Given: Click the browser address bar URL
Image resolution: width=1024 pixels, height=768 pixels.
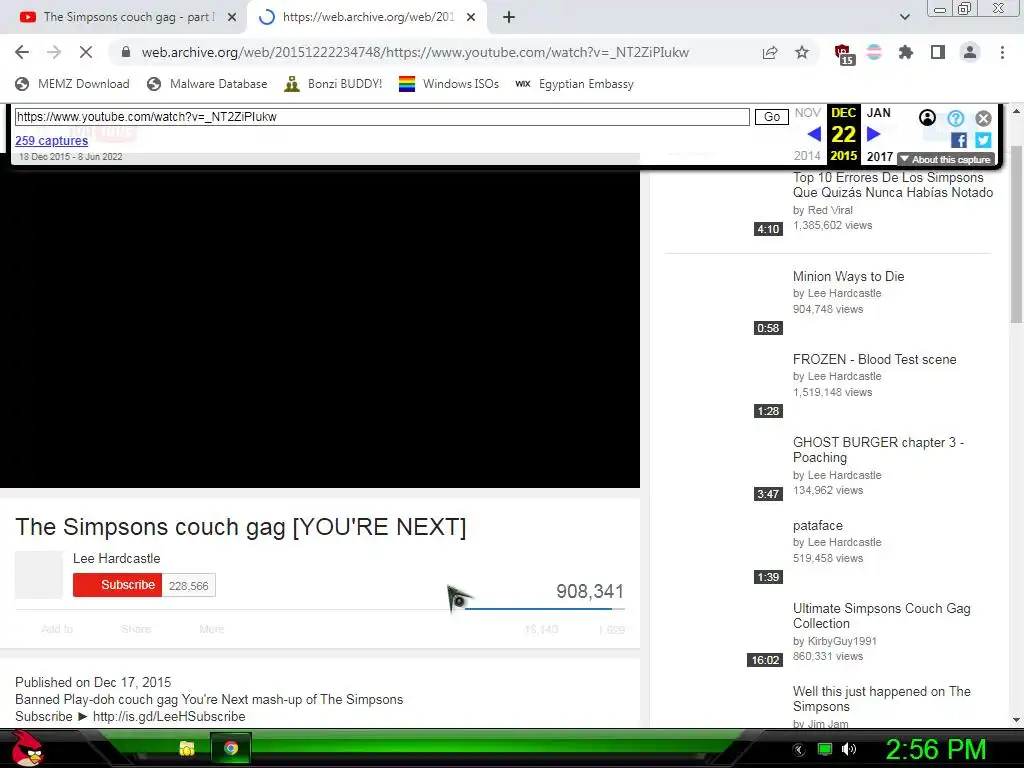Looking at the screenshot, I should [415, 52].
